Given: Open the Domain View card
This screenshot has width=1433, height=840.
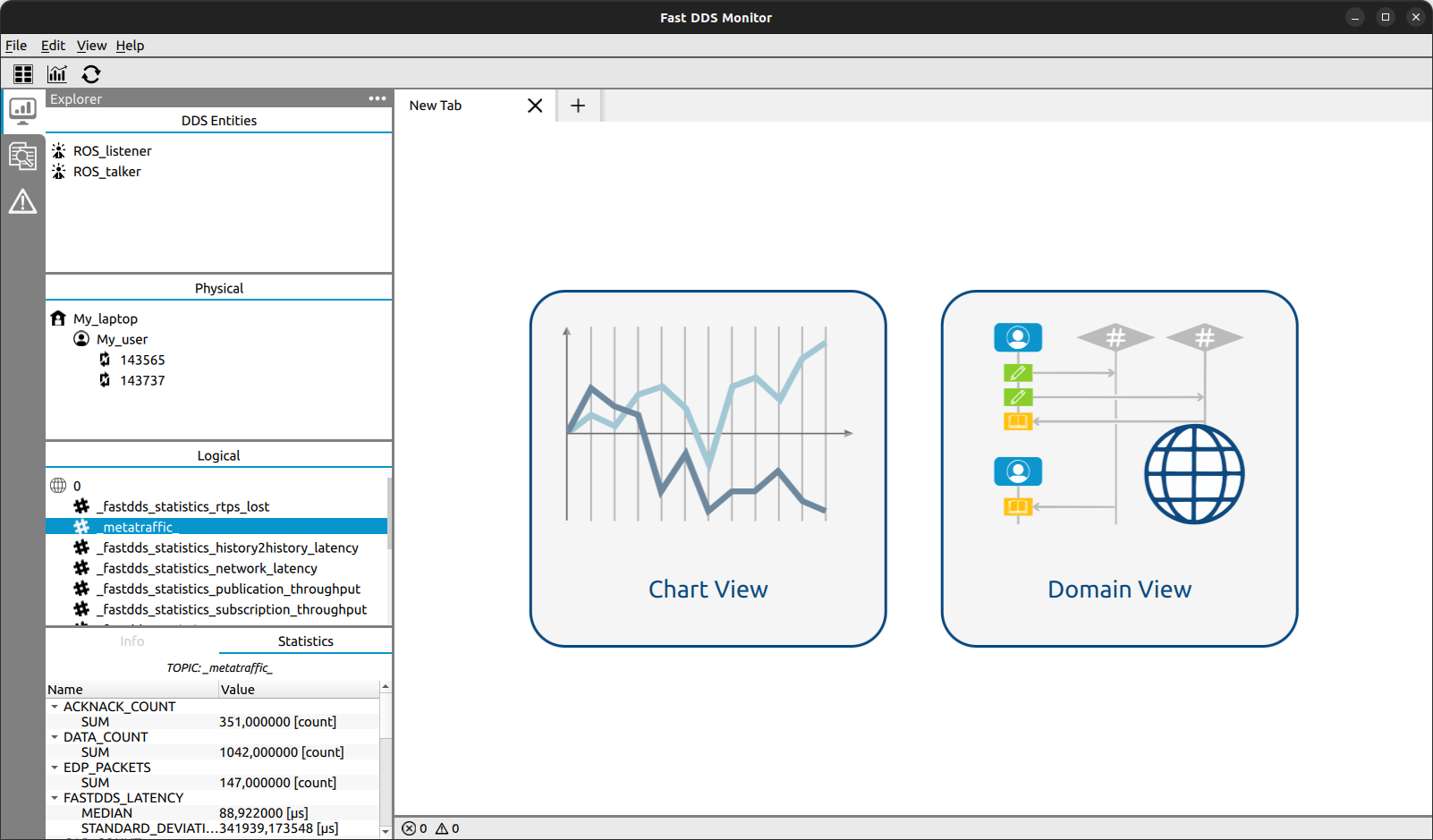Looking at the screenshot, I should coord(1119,468).
